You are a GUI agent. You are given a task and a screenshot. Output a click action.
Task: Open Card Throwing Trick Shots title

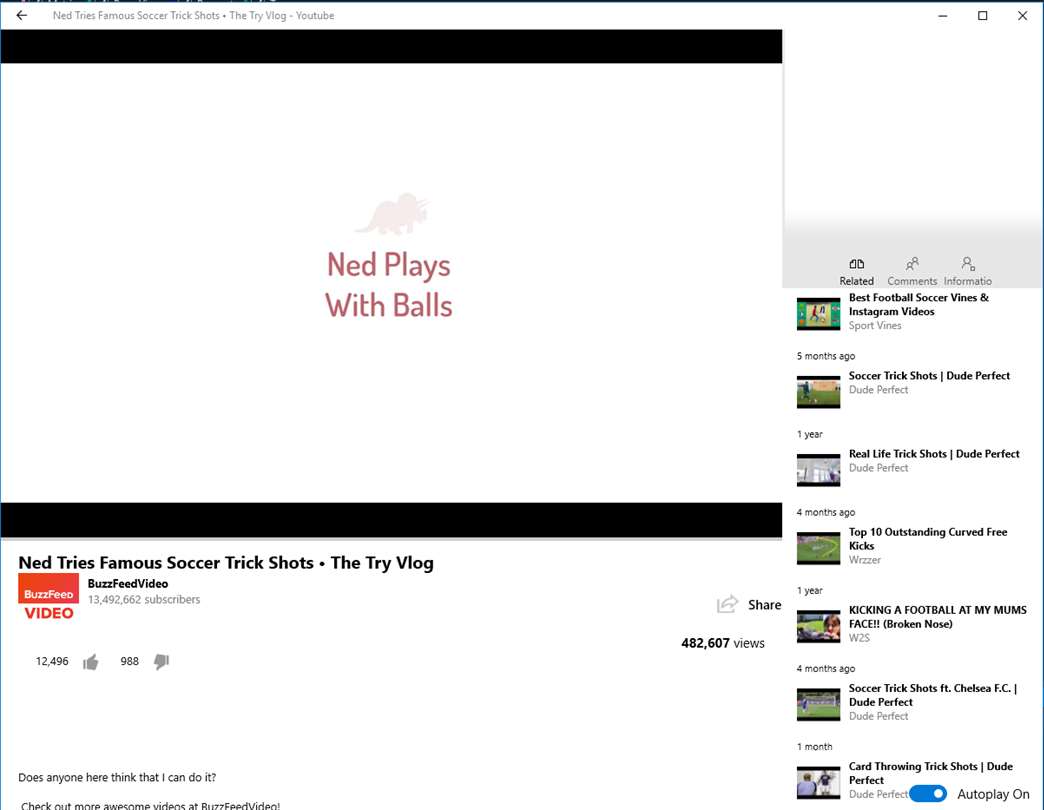tap(930, 773)
